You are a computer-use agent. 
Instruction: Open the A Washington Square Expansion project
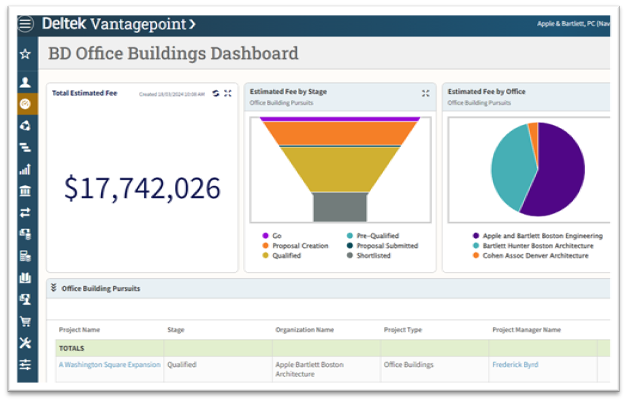point(109,365)
